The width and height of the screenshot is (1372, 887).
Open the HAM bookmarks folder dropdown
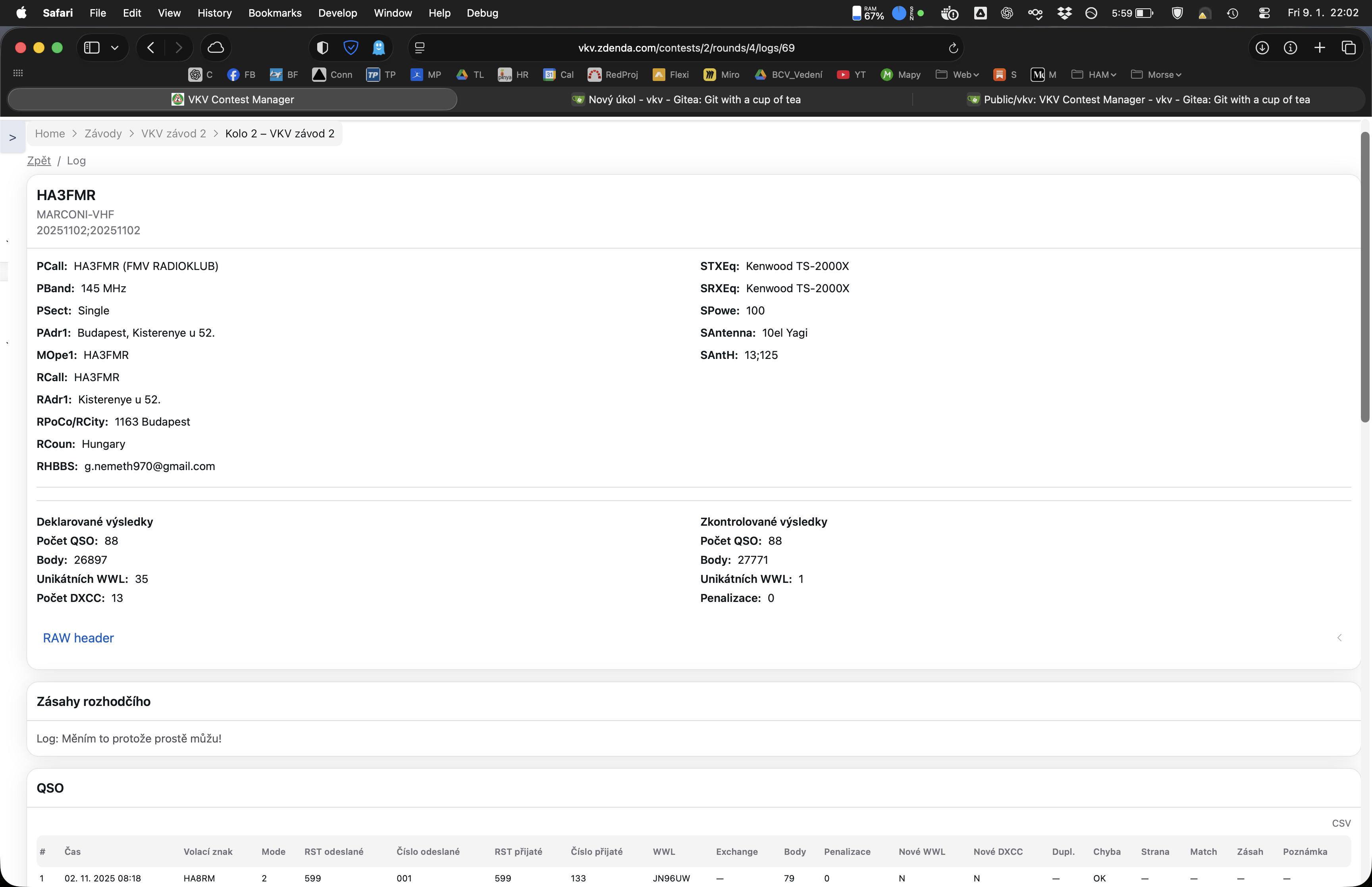click(x=1094, y=75)
